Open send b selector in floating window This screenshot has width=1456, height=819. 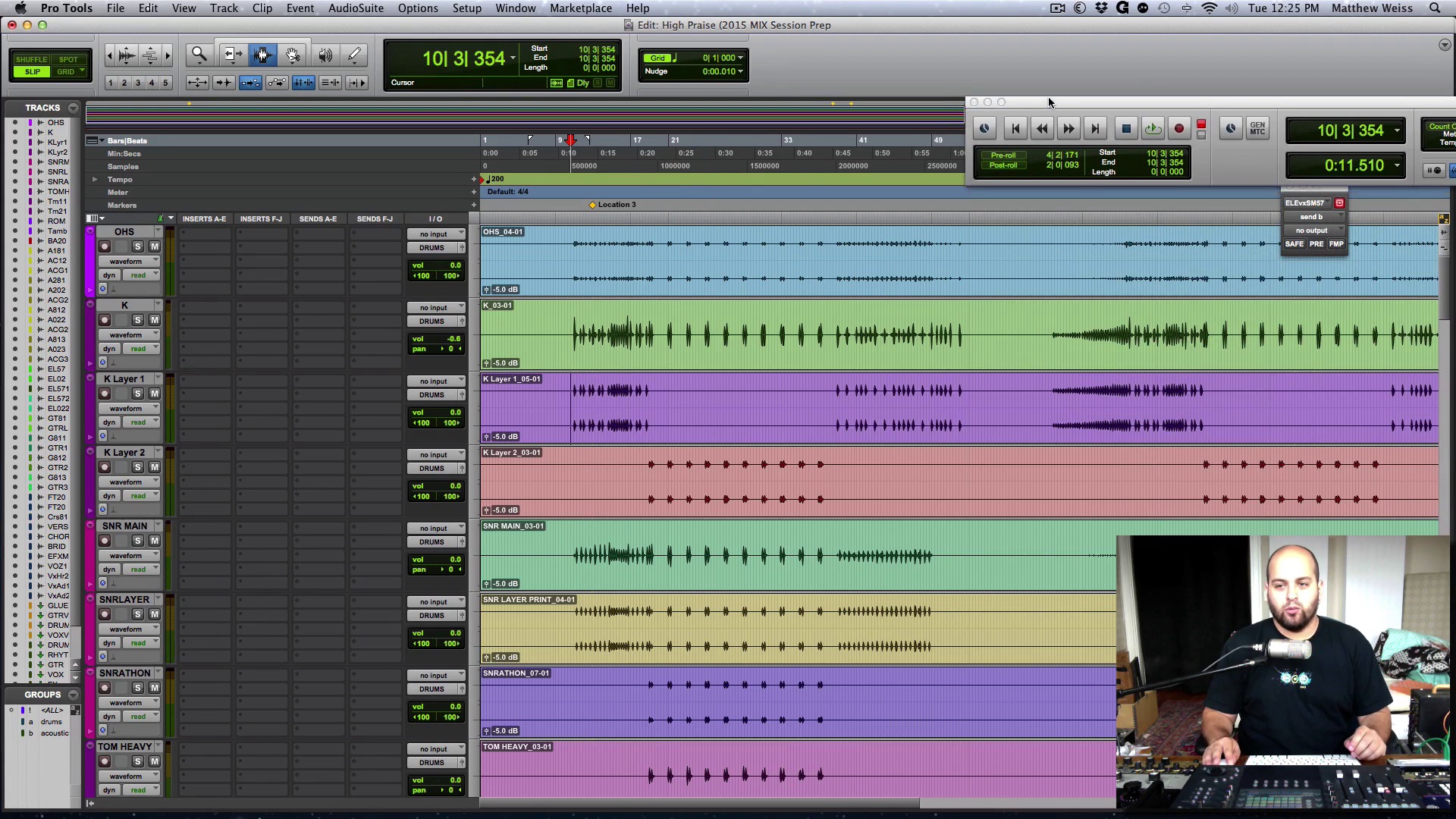(x=1314, y=217)
